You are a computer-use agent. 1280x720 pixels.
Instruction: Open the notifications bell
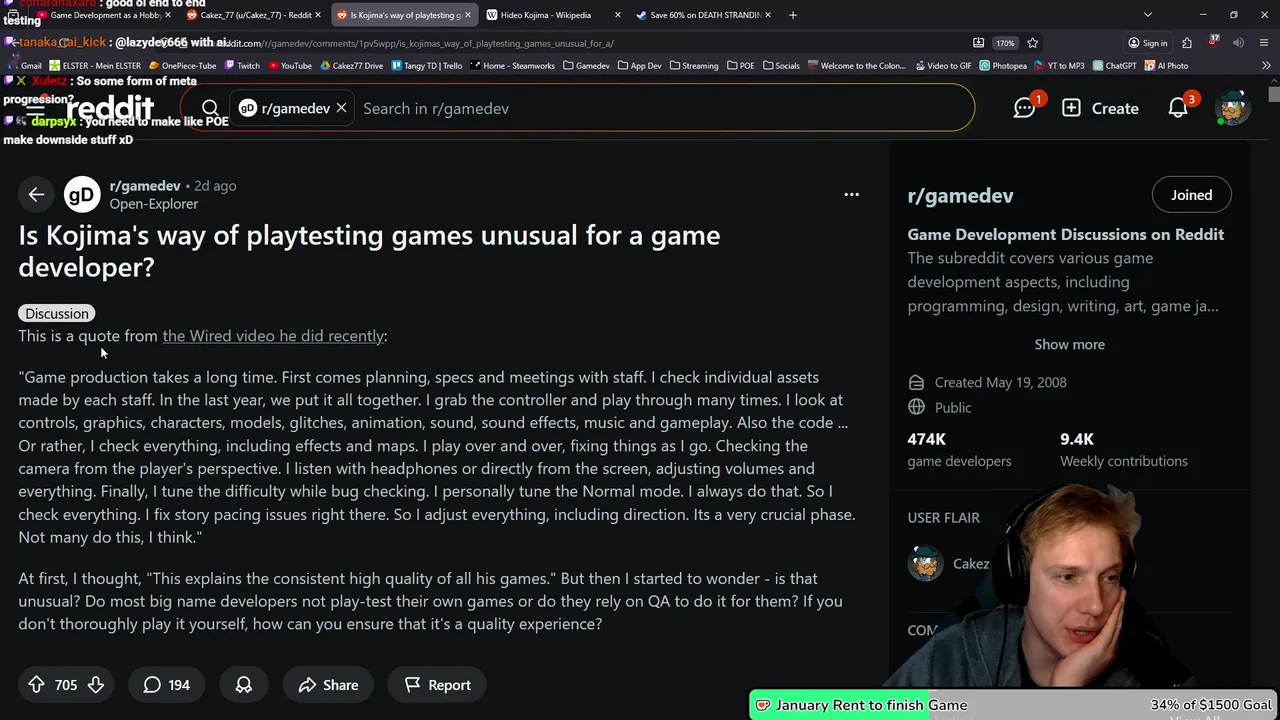[x=1178, y=108]
